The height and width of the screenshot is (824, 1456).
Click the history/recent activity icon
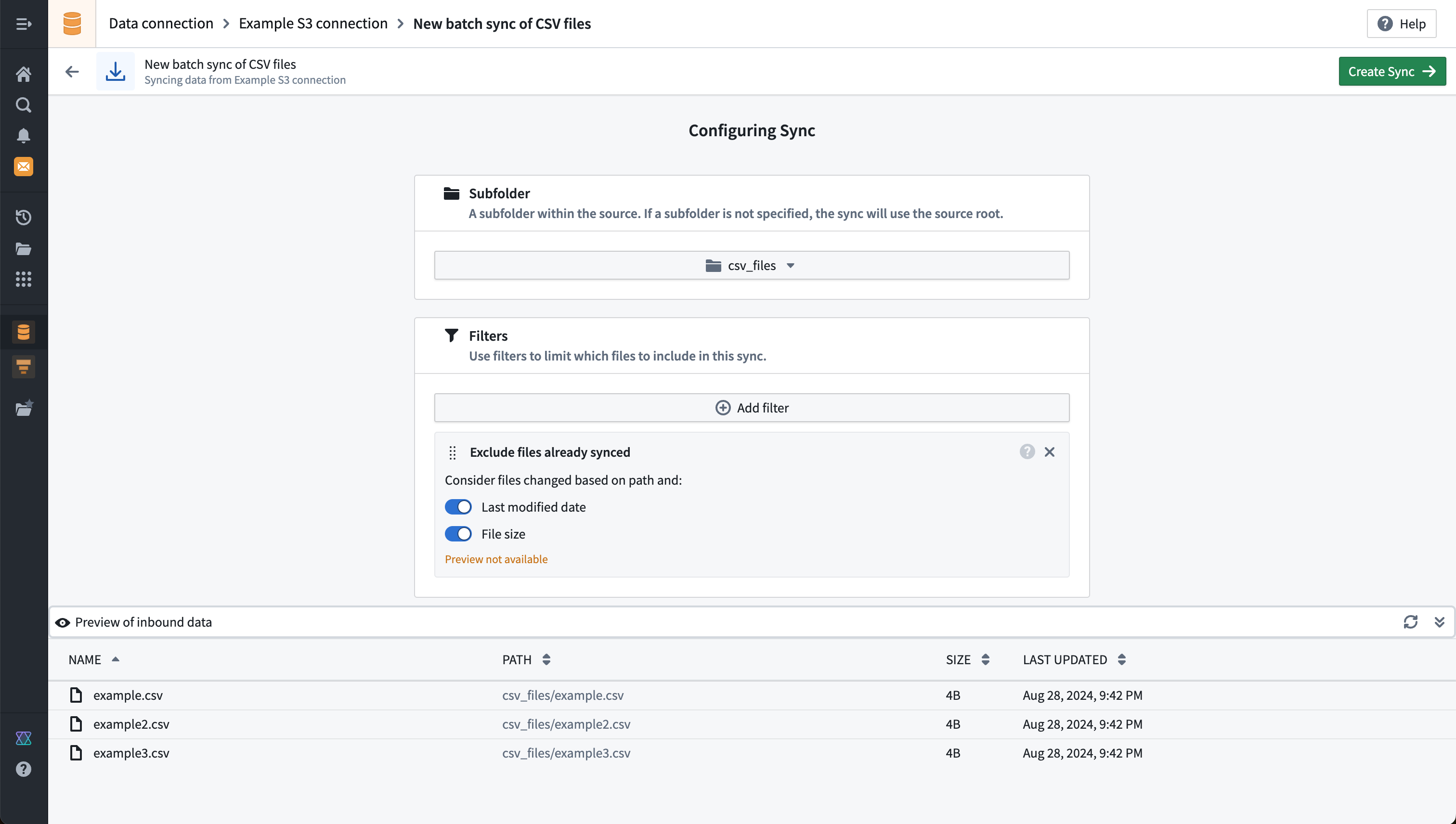(x=24, y=217)
